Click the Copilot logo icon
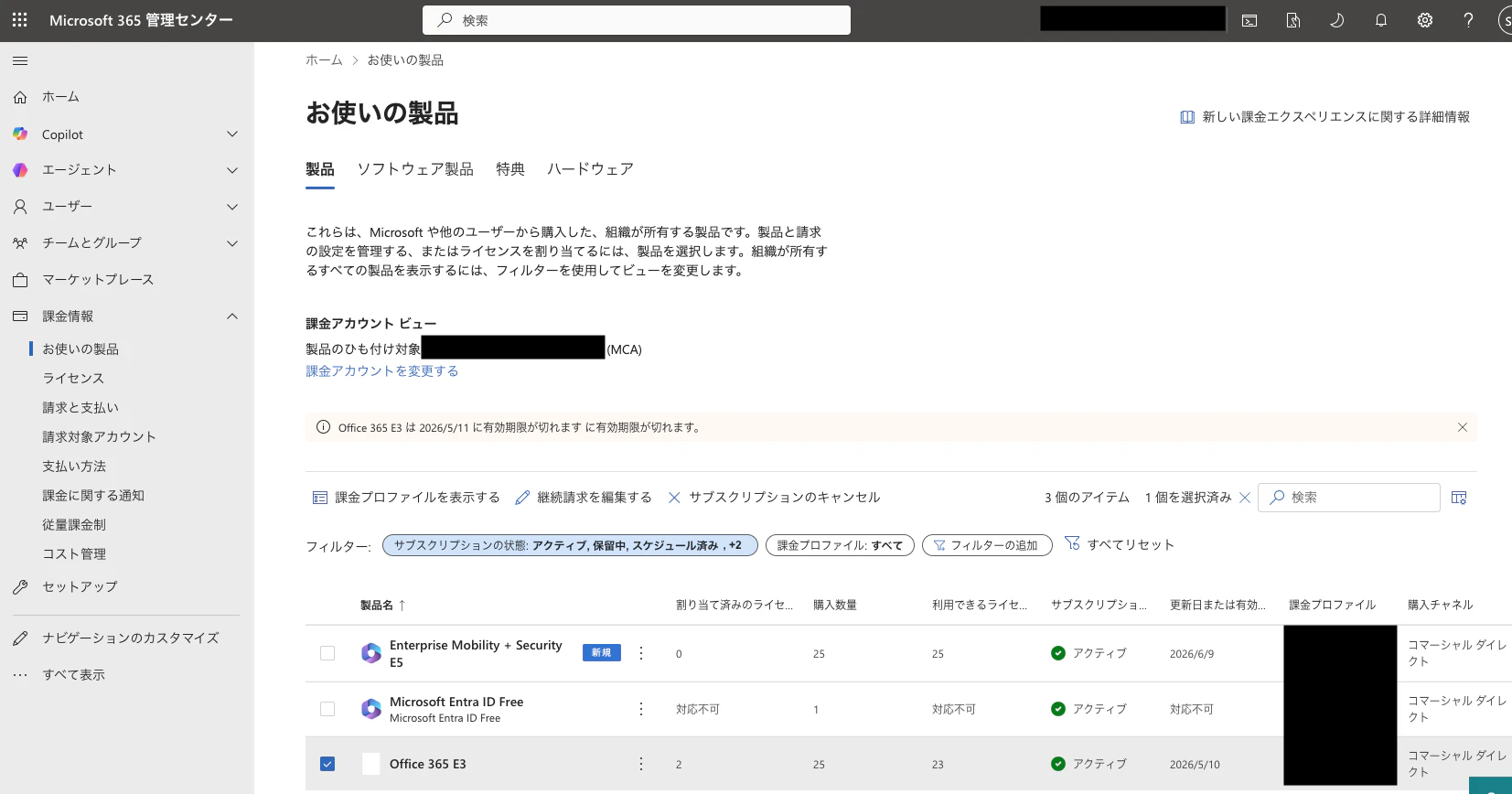This screenshot has width=1512, height=794. point(20,134)
